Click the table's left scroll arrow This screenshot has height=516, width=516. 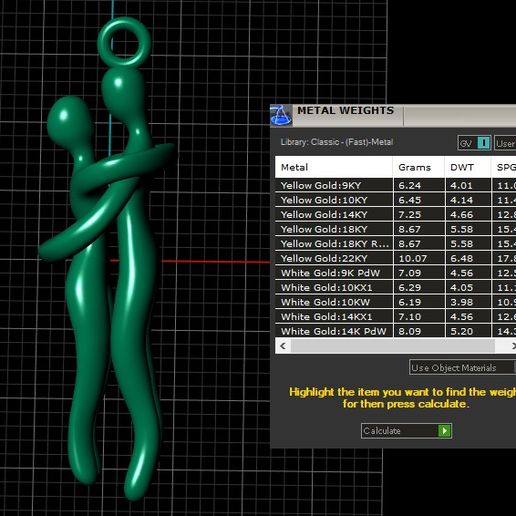click(283, 346)
